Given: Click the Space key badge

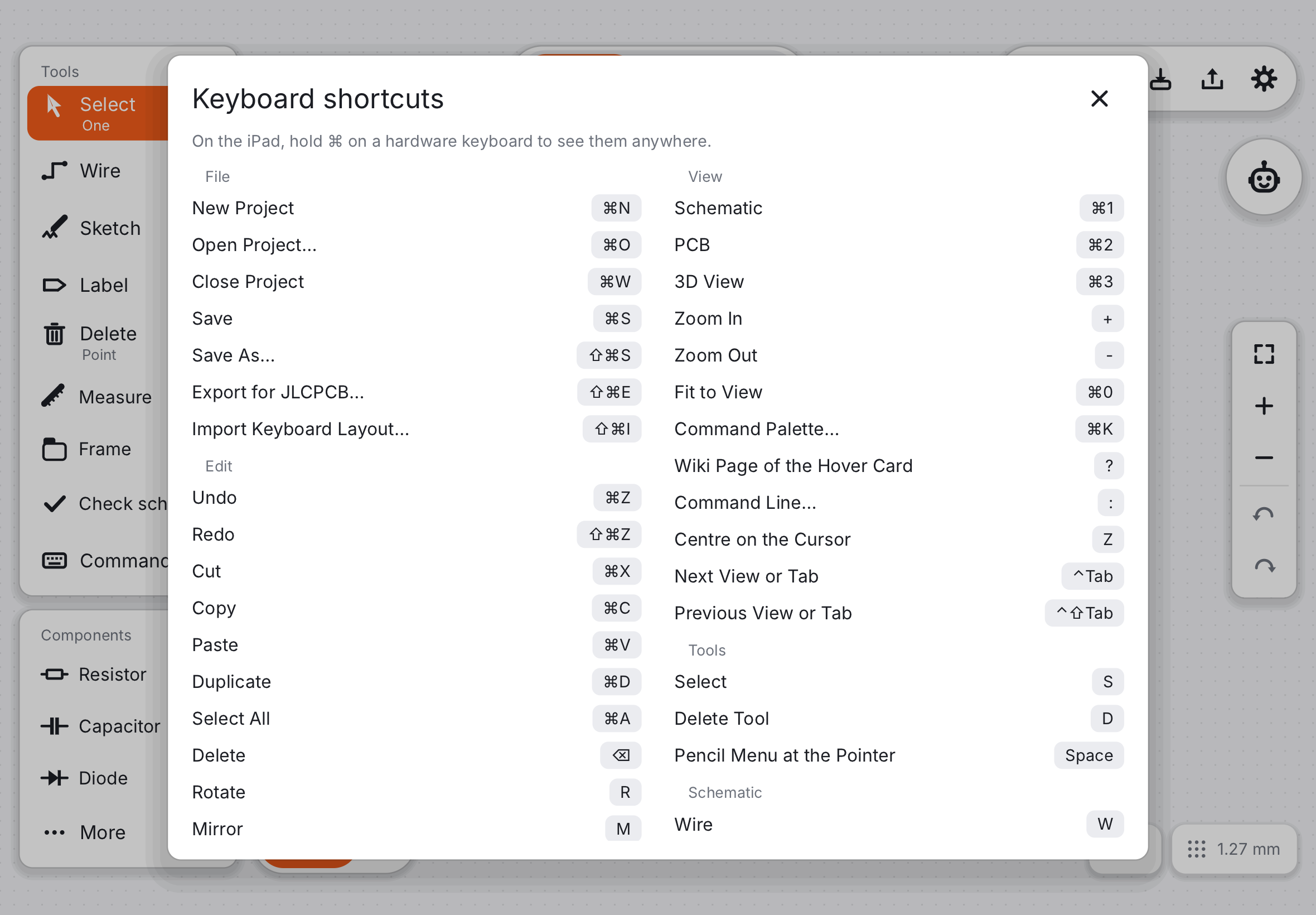Looking at the screenshot, I should [1088, 755].
